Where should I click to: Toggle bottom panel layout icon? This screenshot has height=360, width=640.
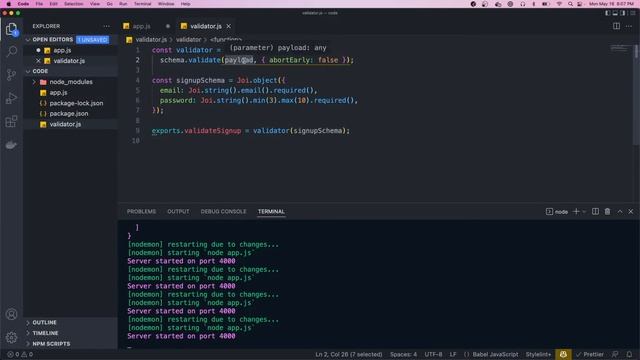[x=615, y=13]
